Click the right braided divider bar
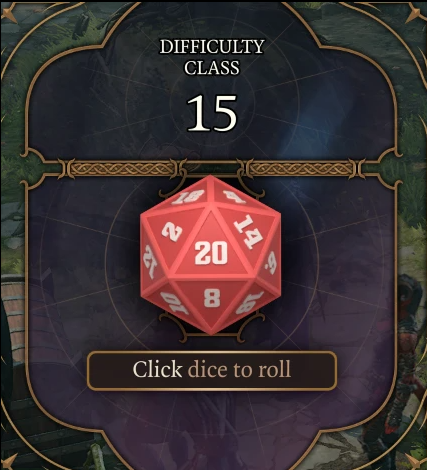The height and width of the screenshot is (470, 427). [302, 168]
